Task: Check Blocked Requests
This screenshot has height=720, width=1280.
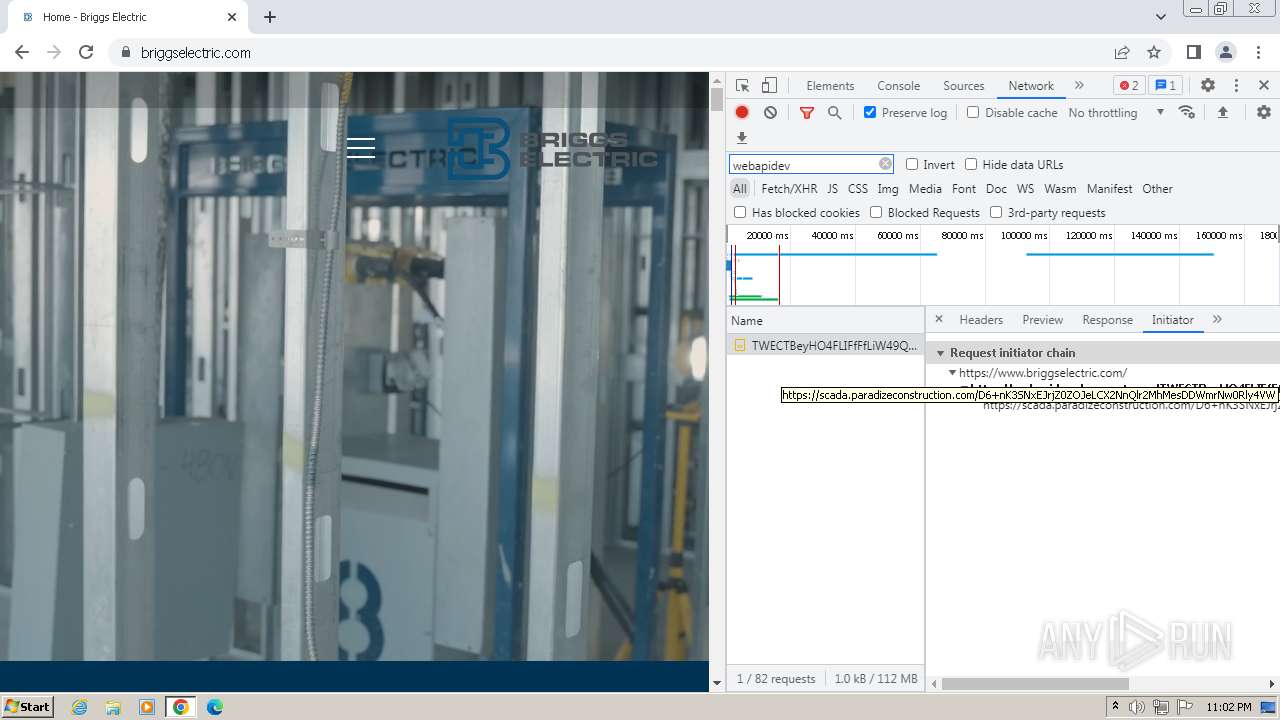Action: (876, 212)
